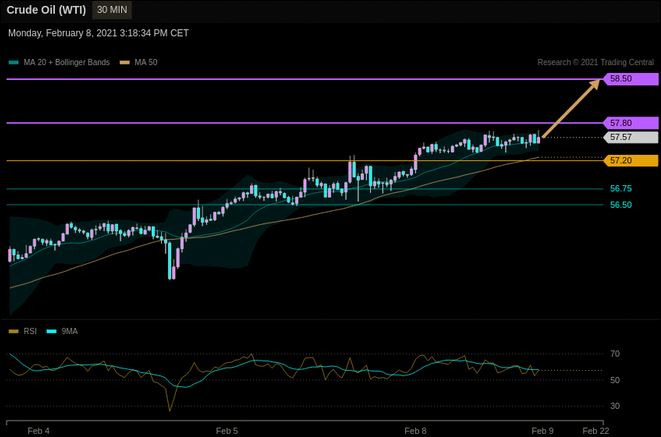Click the RSI 50 axis value
Image resolution: width=661 pixels, height=437 pixels.
click(615, 380)
